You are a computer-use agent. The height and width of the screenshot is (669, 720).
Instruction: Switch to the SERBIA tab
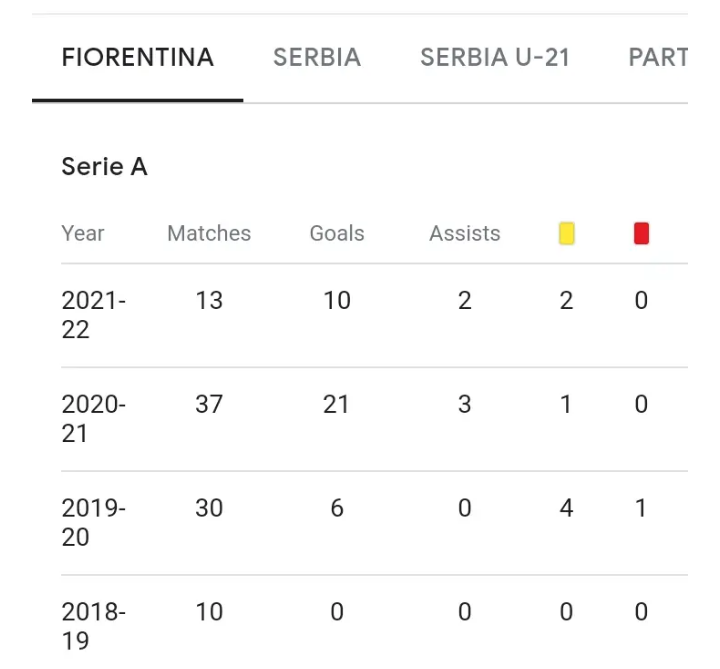click(317, 57)
